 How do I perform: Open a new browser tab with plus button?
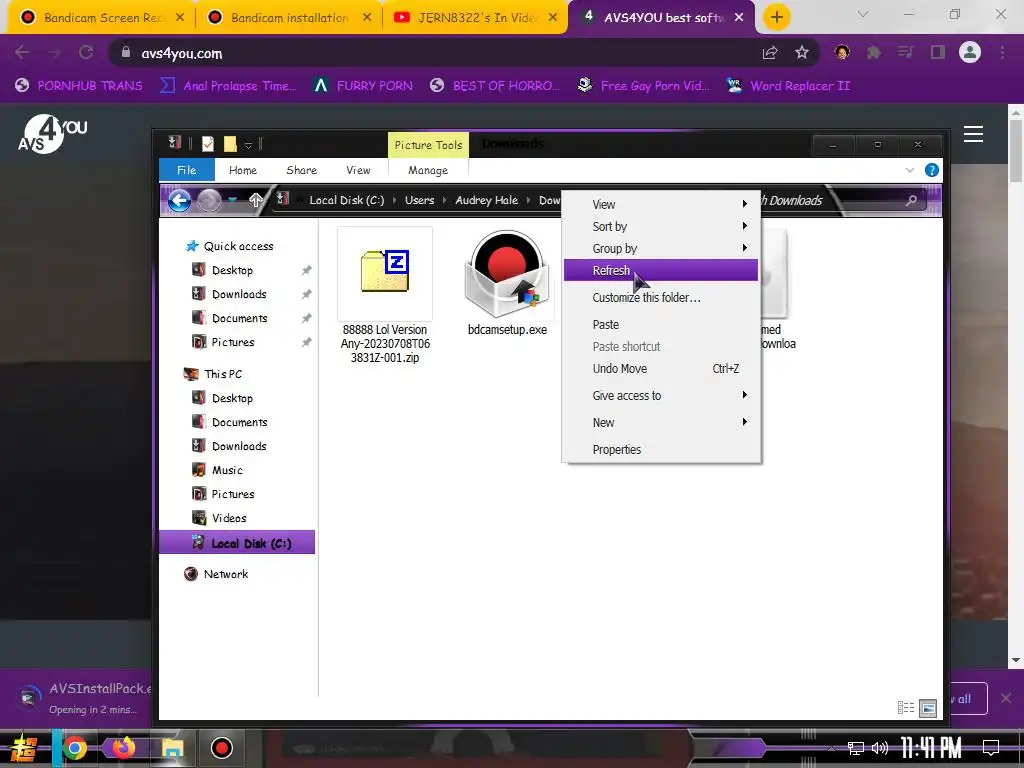[776, 18]
